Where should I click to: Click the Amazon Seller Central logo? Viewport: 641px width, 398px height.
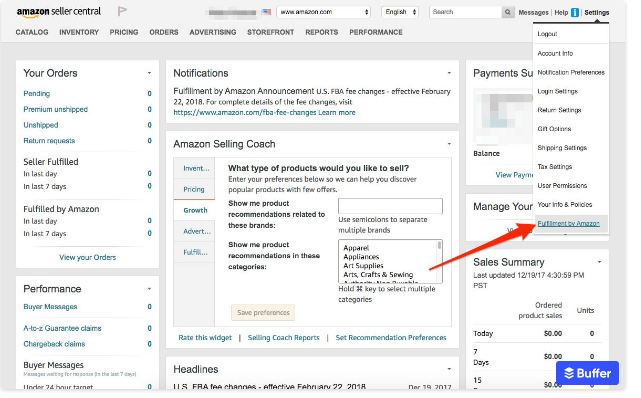click(x=58, y=12)
